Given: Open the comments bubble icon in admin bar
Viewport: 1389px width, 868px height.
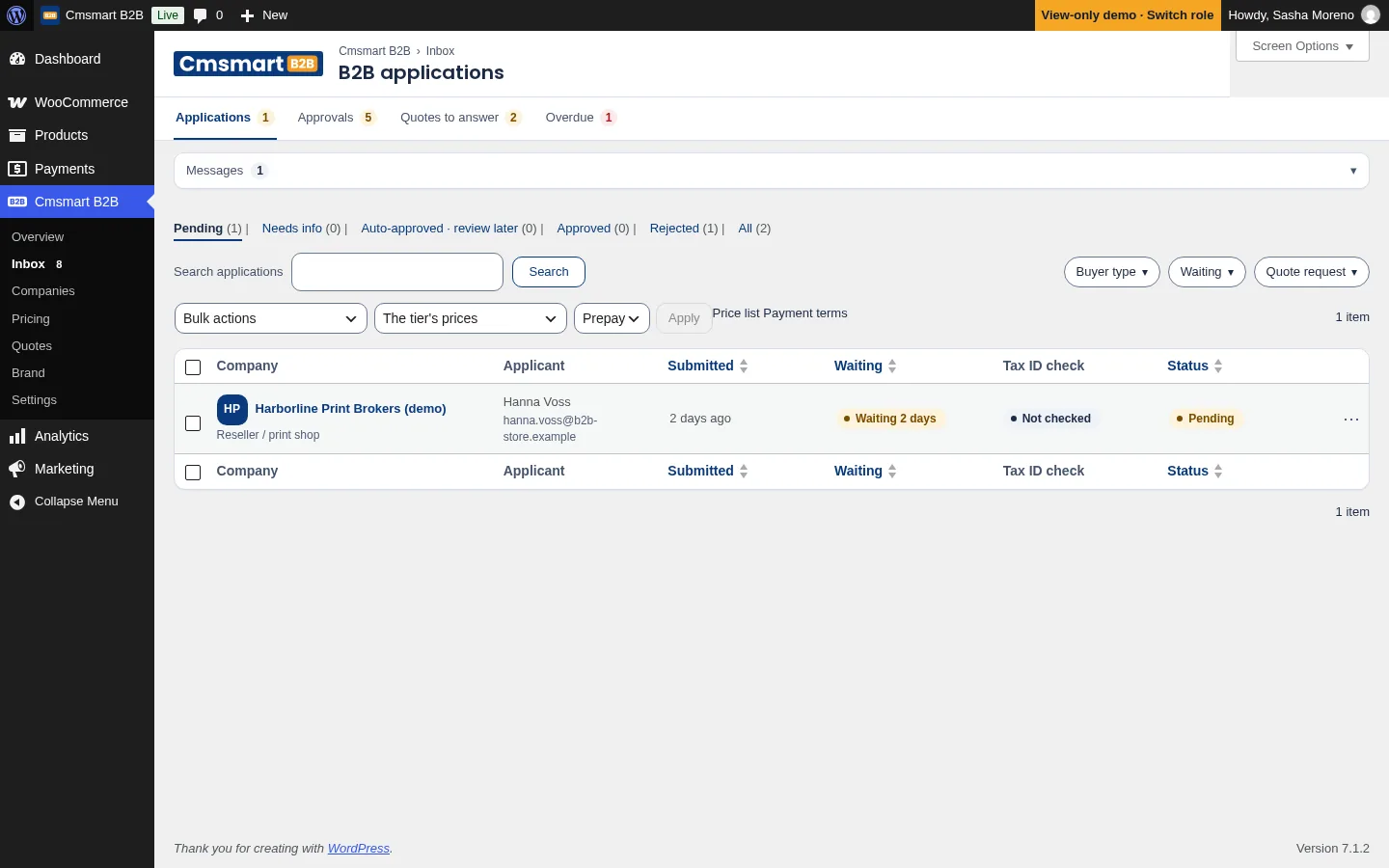Looking at the screenshot, I should click(x=200, y=15).
